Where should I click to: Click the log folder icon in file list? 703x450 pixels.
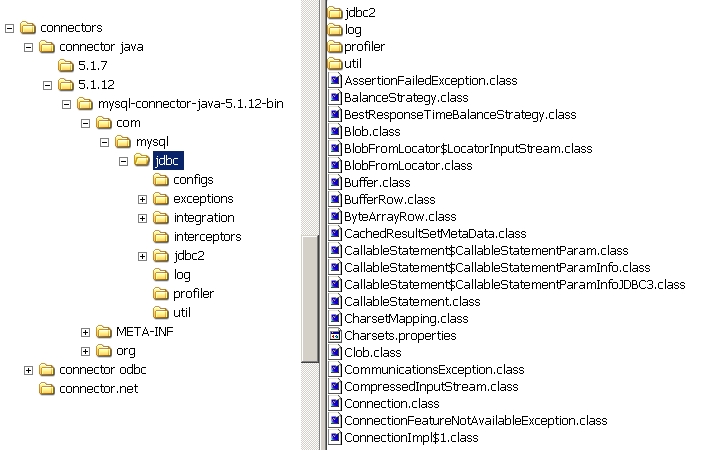(335, 30)
